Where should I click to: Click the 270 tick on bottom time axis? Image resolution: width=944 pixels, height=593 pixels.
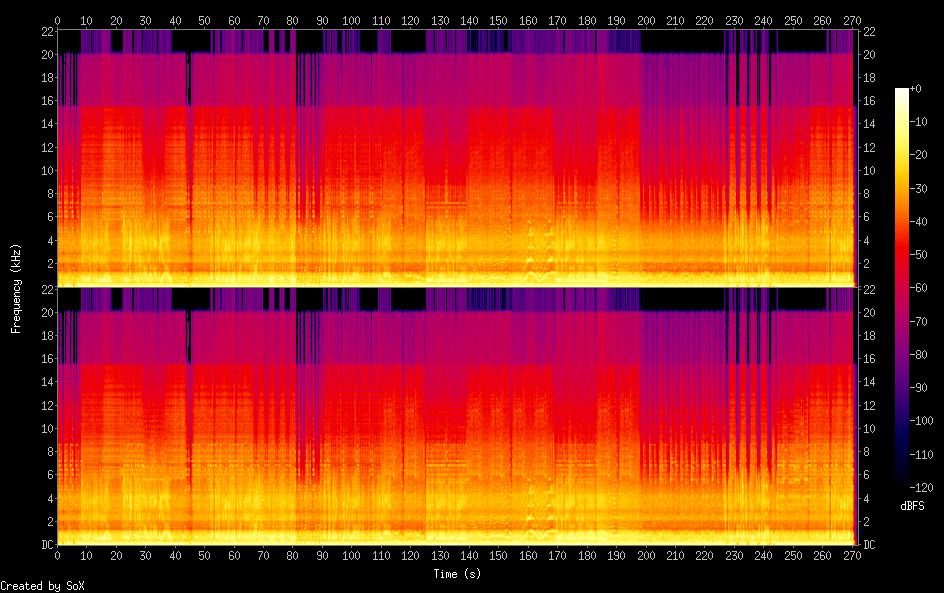click(852, 555)
